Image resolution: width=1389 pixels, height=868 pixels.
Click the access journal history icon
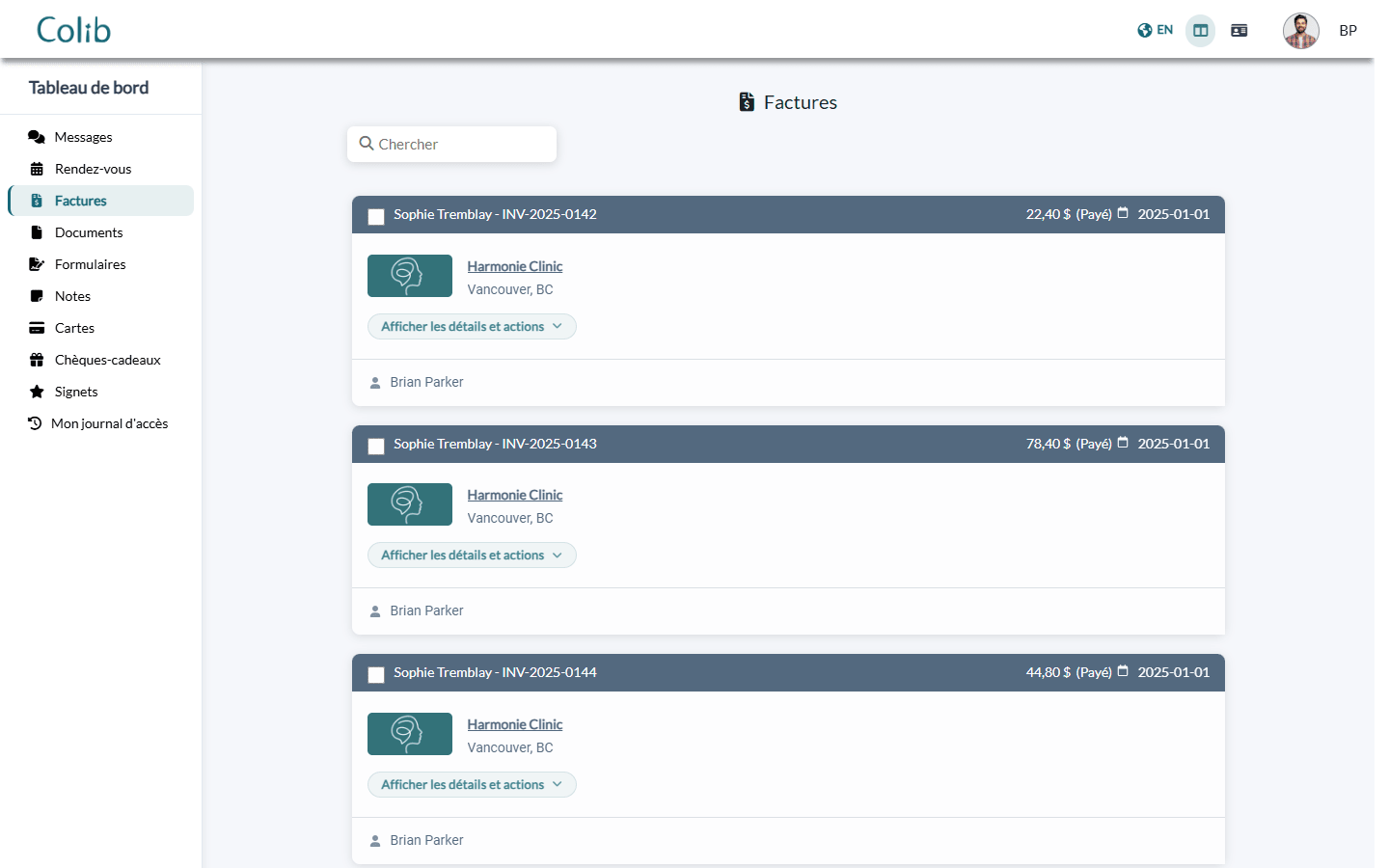tap(35, 423)
